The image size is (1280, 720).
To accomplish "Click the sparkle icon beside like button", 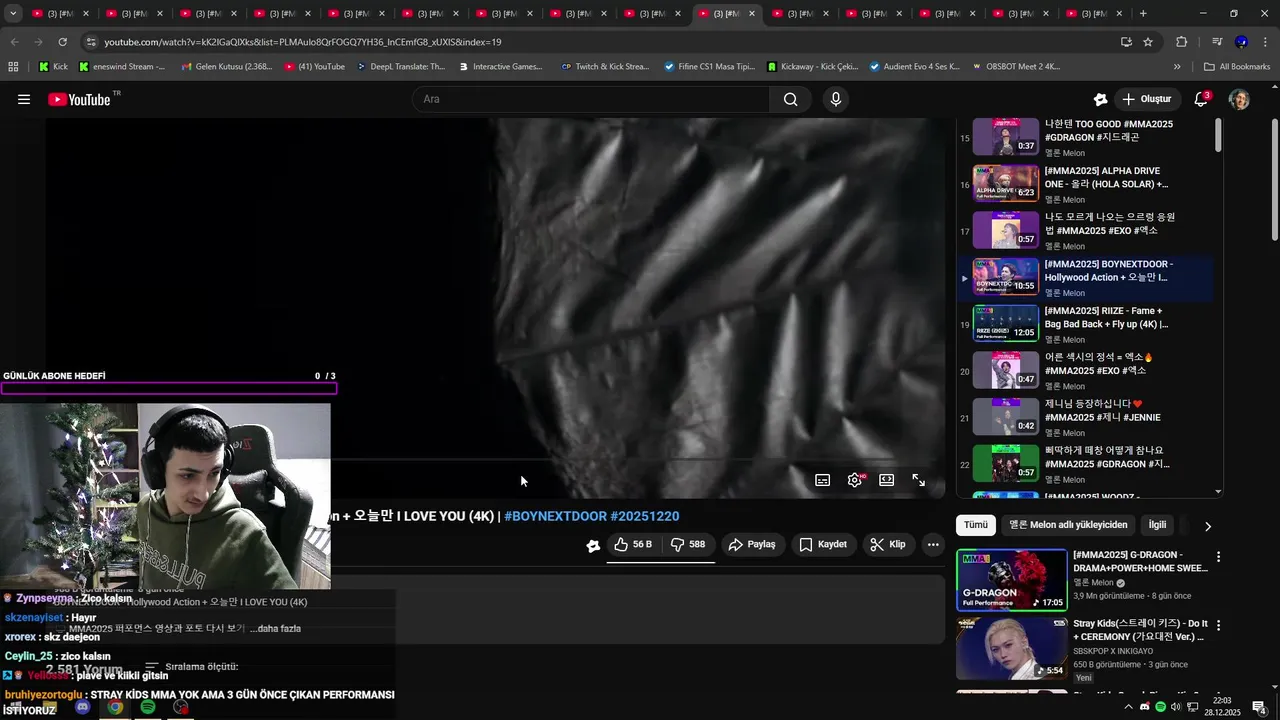I will pos(593,545).
